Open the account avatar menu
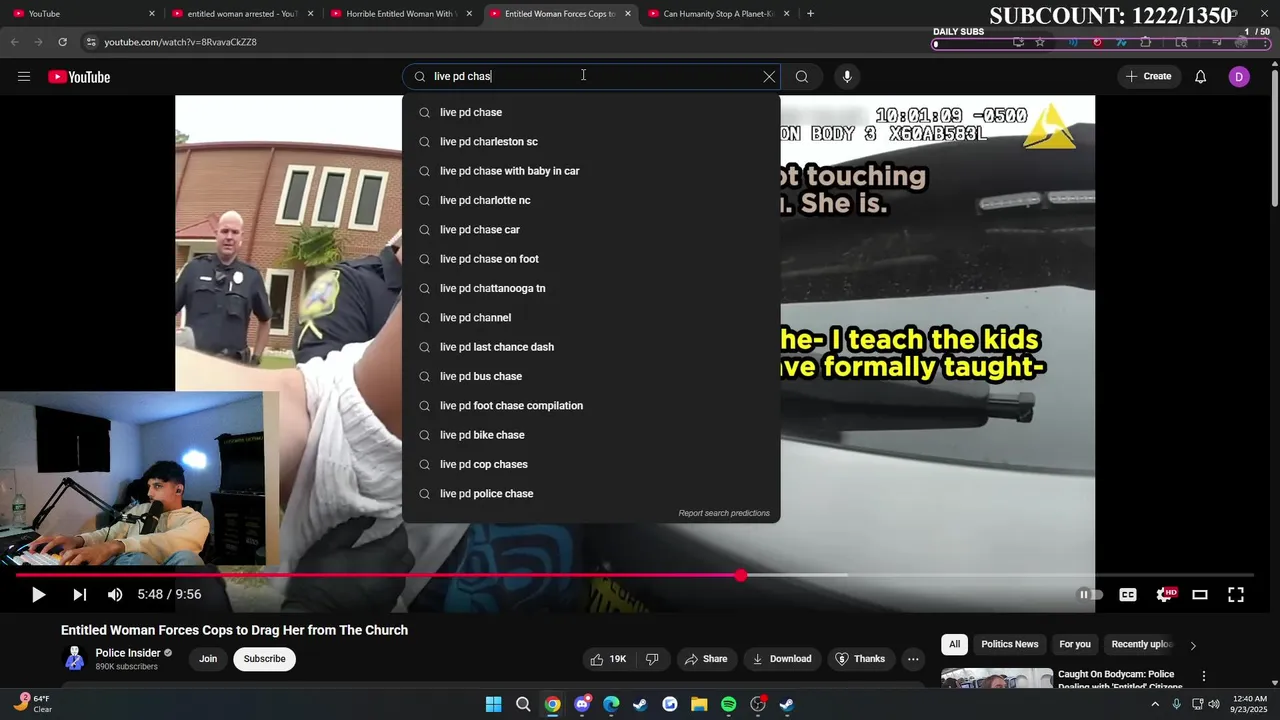1280x720 pixels. click(x=1239, y=77)
